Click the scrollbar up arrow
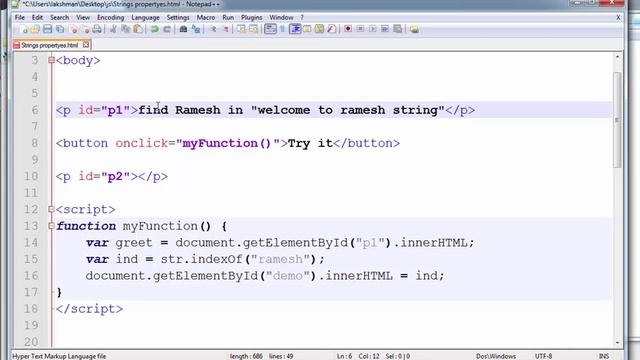The width and height of the screenshot is (640, 360). [x=617, y=57]
